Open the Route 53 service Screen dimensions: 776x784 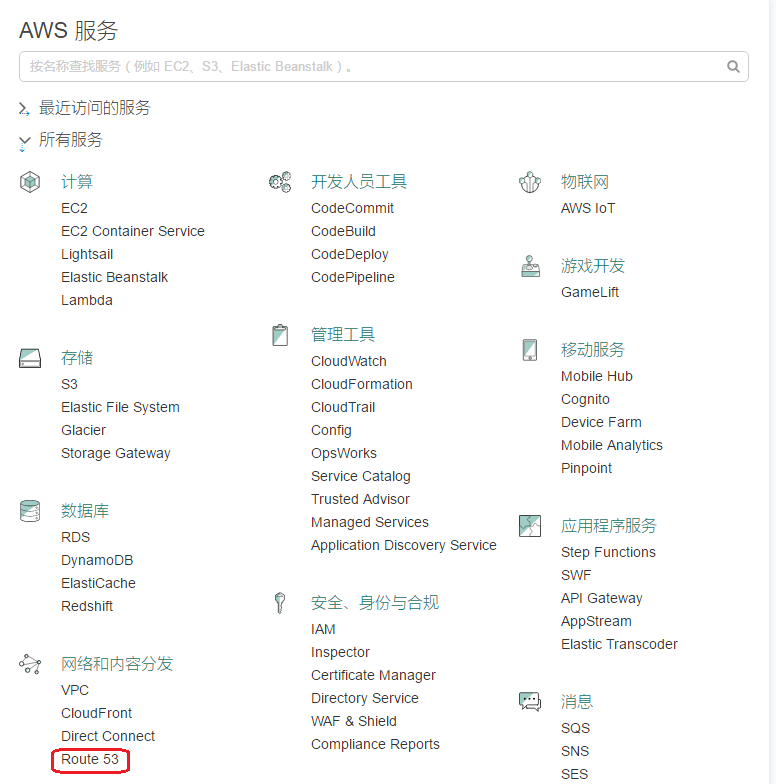(90, 759)
